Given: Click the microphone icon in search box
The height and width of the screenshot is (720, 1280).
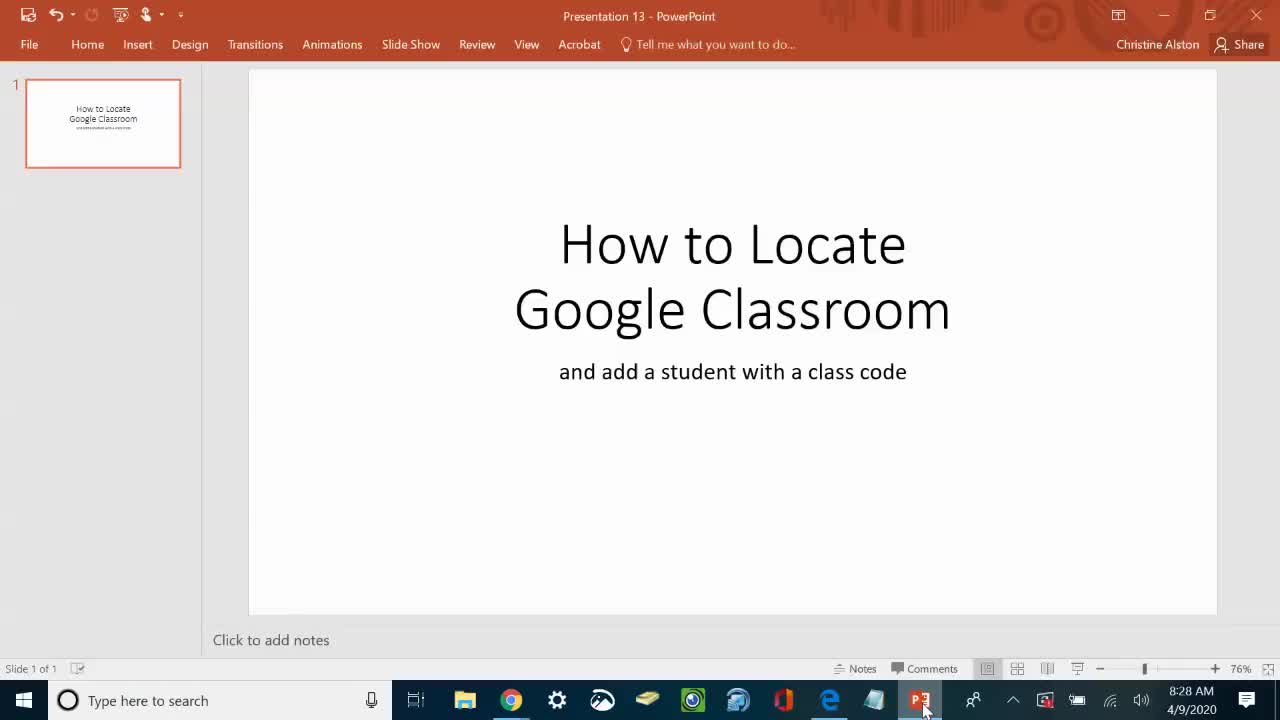Looking at the screenshot, I should click(371, 700).
